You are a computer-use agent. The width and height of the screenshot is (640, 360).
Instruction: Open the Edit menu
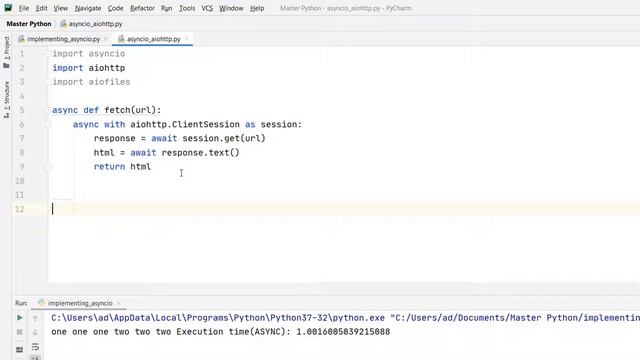[x=41, y=8]
